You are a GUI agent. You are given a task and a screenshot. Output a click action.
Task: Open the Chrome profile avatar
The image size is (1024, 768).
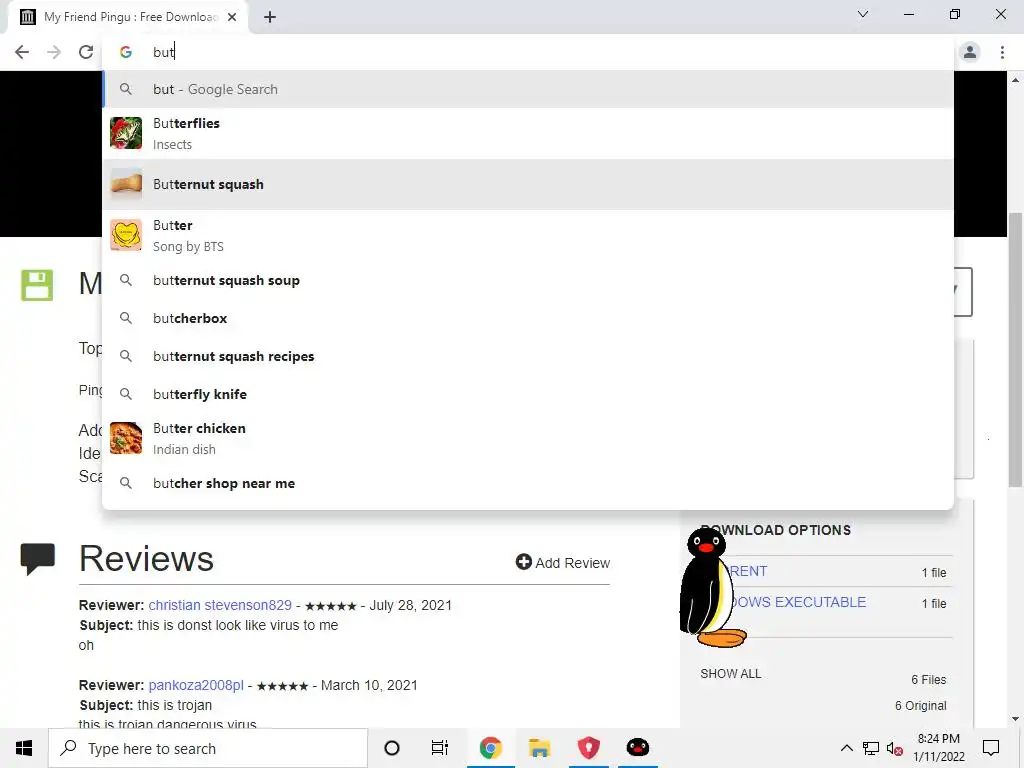pos(970,52)
